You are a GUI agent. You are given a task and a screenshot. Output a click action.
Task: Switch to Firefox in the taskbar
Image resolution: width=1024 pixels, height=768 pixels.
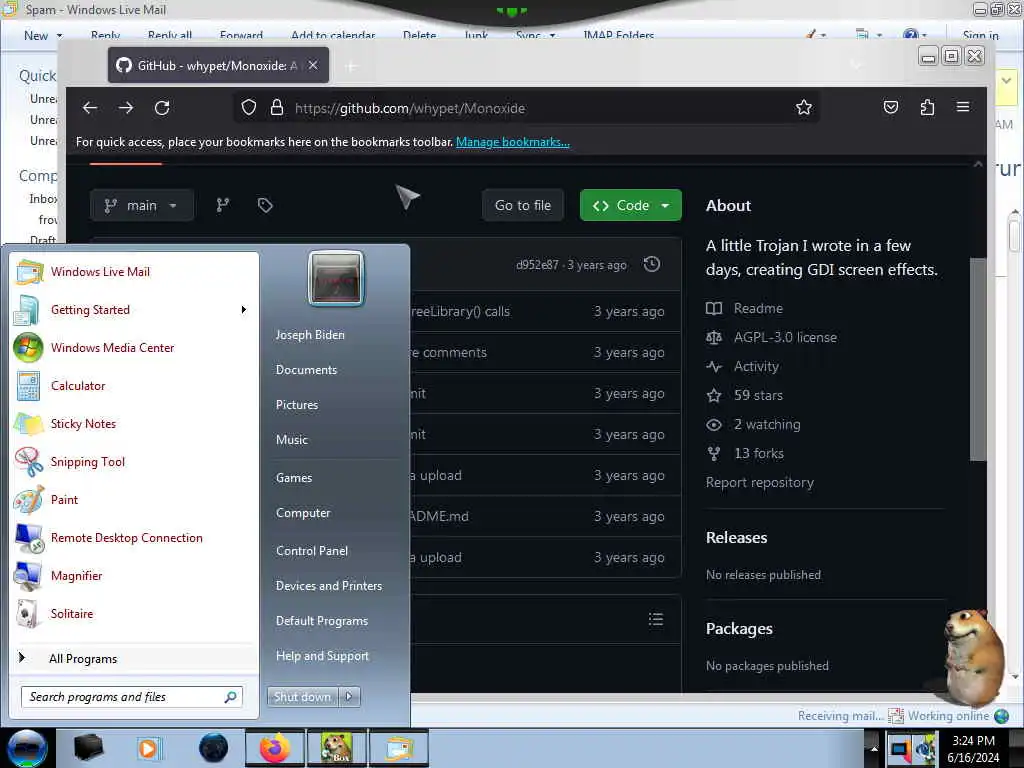coord(274,748)
